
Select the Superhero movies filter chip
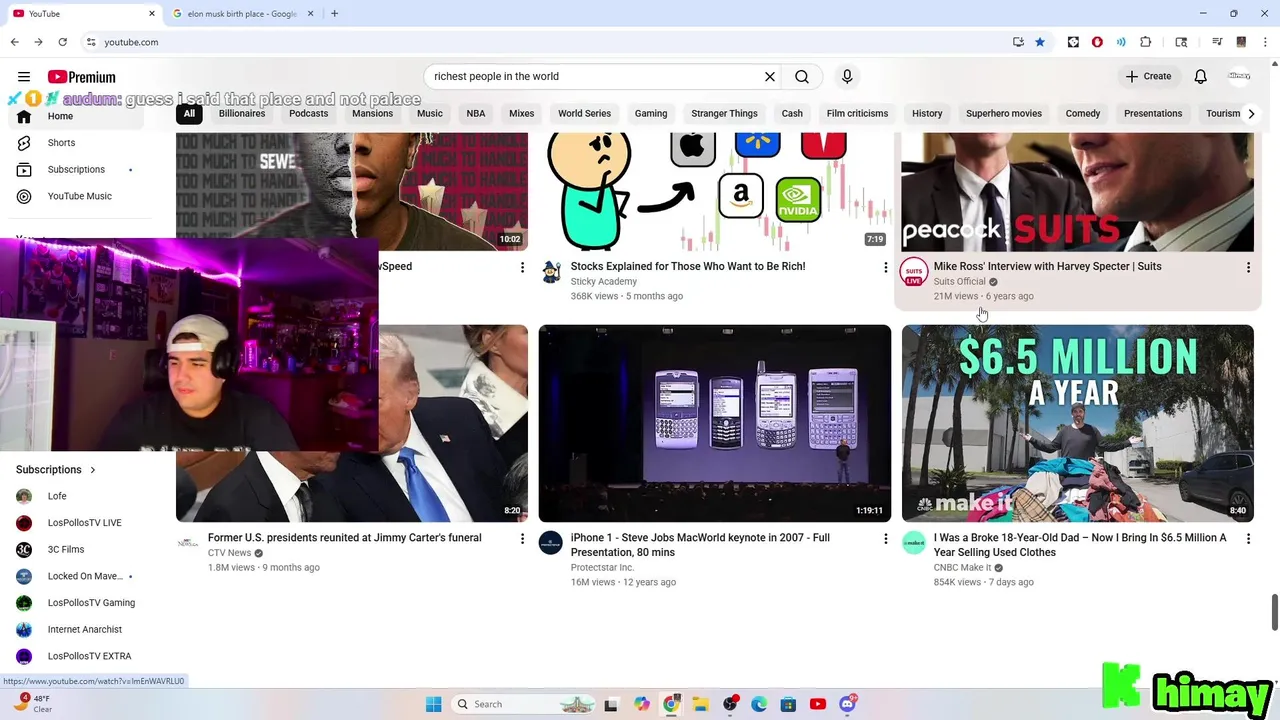pos(1004,113)
